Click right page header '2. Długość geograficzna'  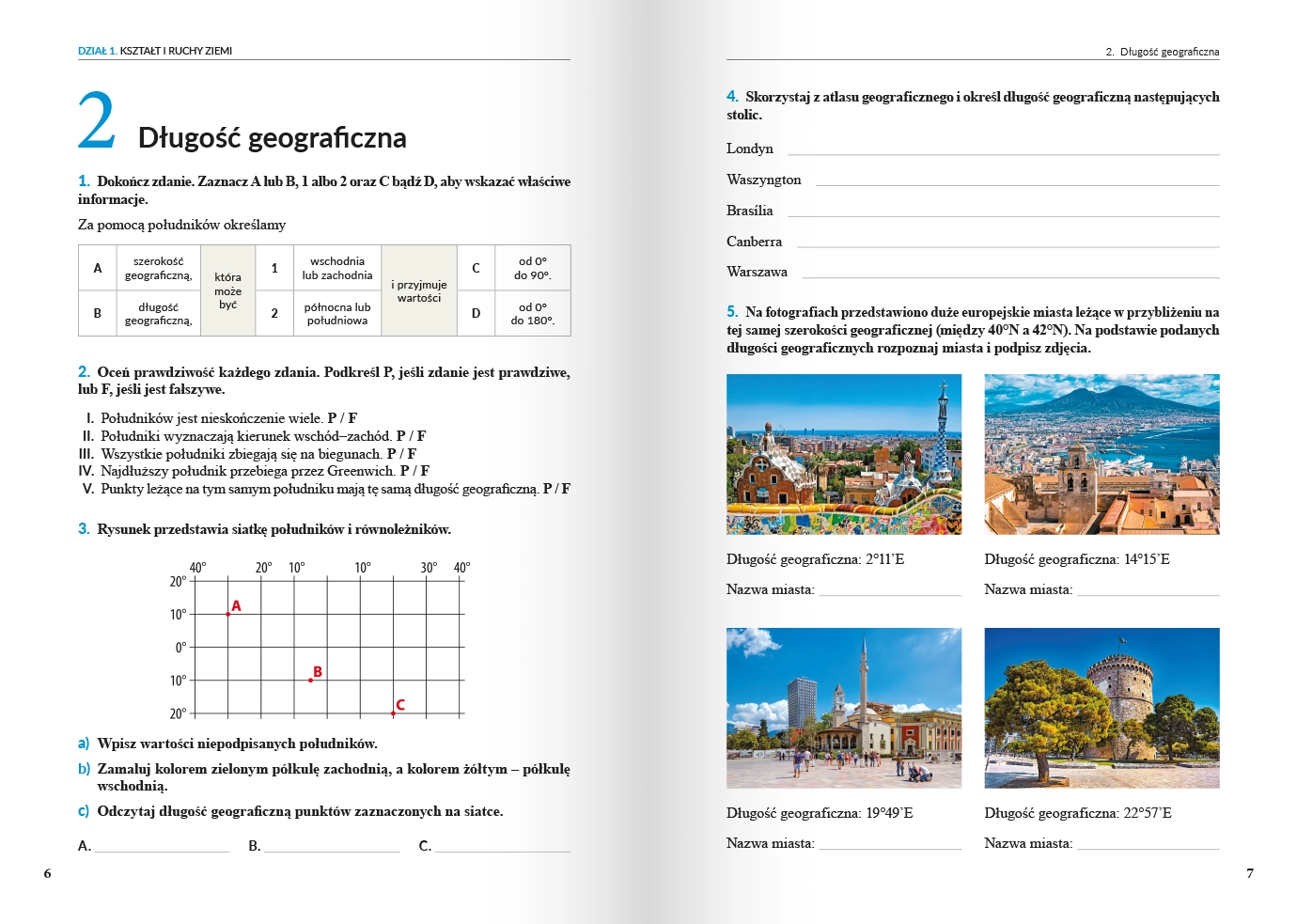coord(1163,52)
